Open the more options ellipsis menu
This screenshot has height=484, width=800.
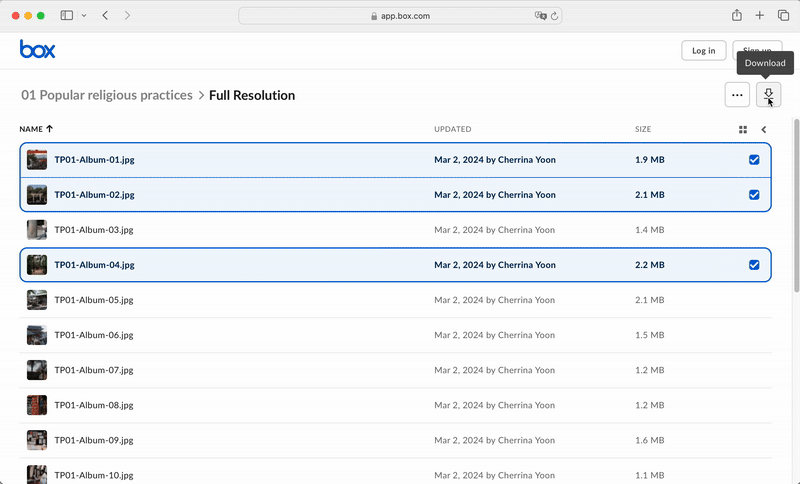coord(737,95)
